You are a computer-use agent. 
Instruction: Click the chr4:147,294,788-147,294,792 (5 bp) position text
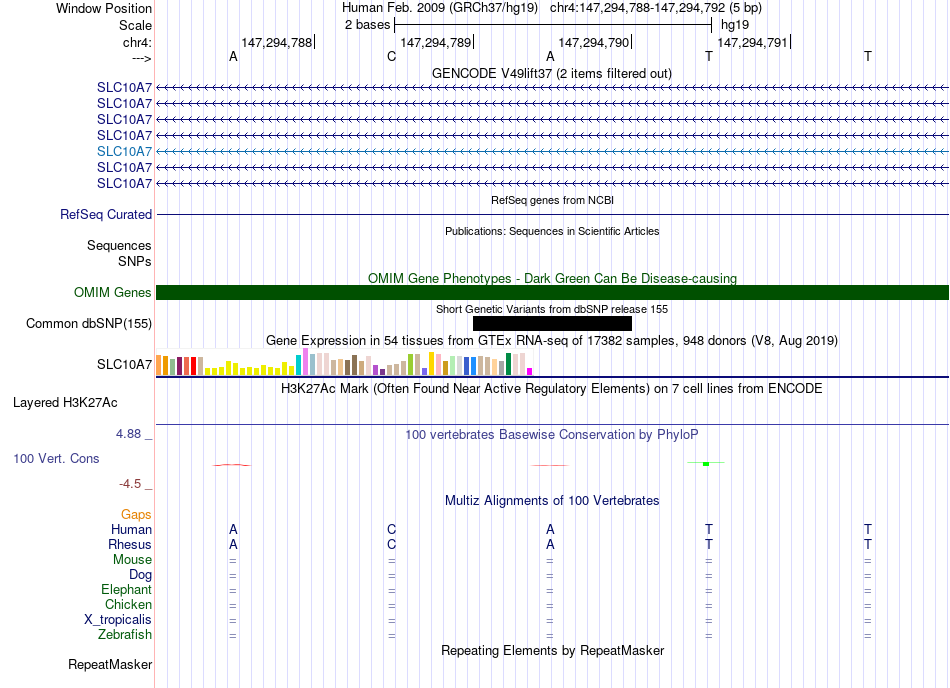[x=656, y=8]
